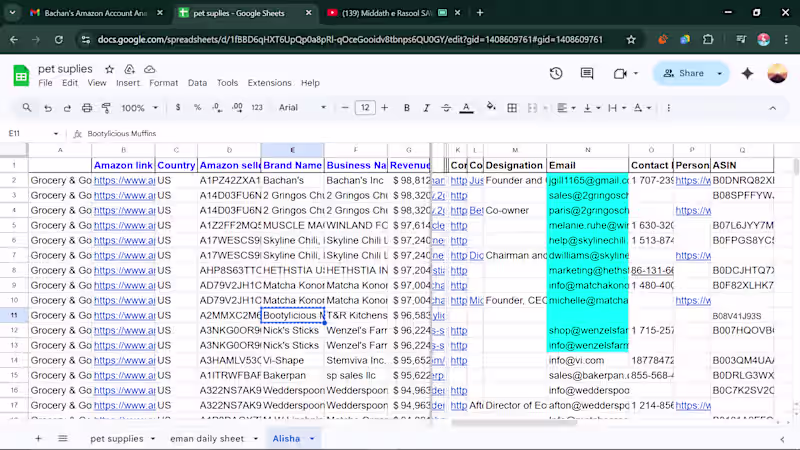Open vertical align dropdown
Viewport: 800px width, 450px height.
592,108
